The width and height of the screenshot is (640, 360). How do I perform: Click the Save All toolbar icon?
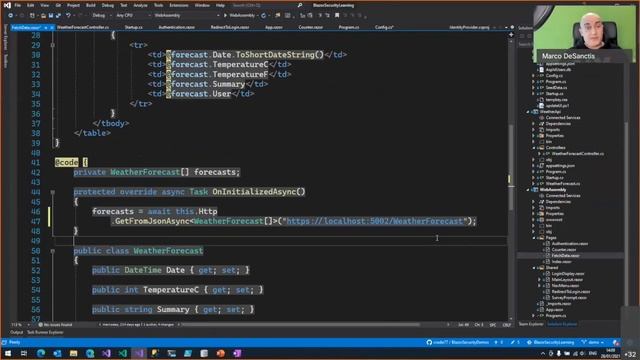pos(58,16)
